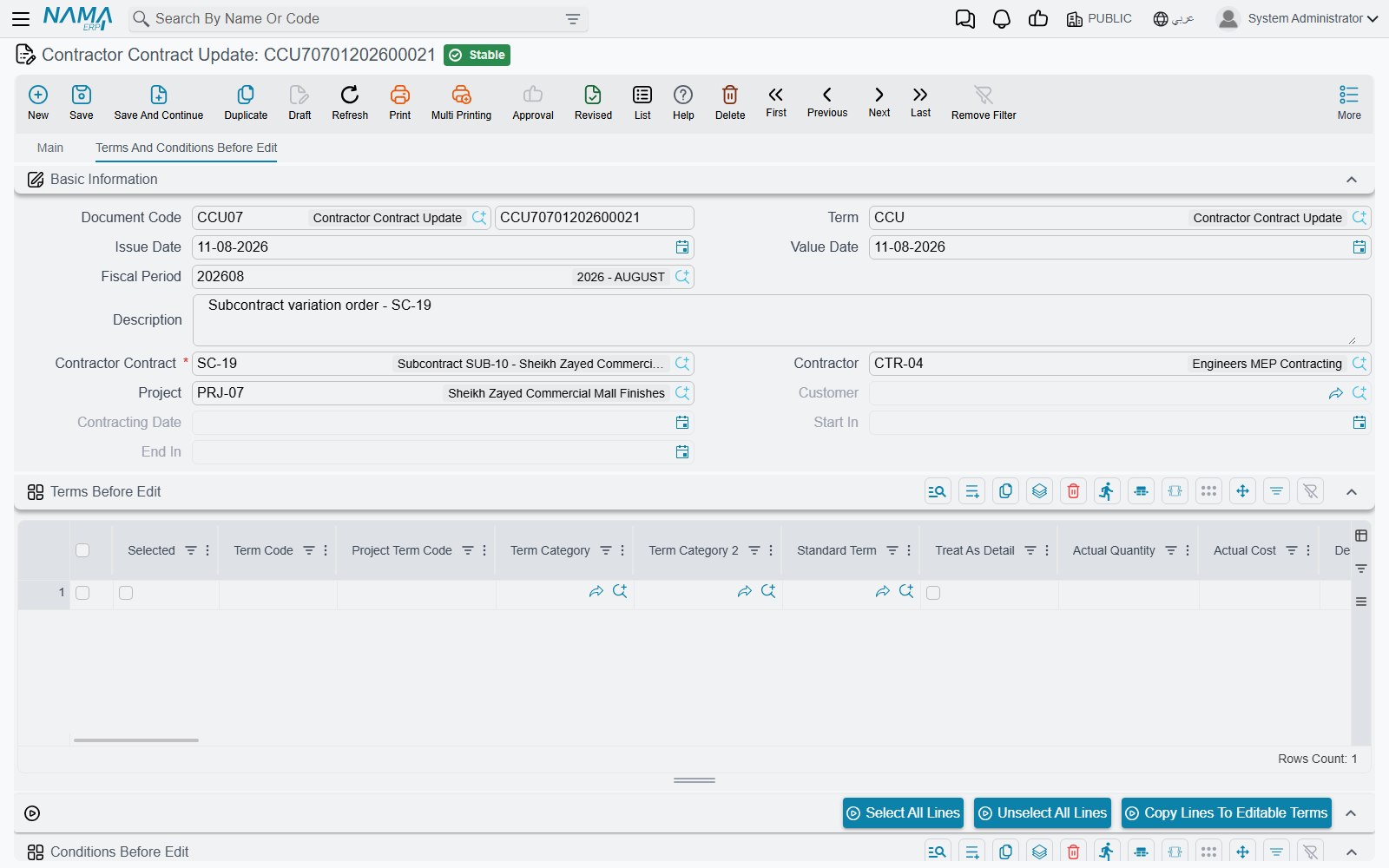Open Terms And Conditions Before Edit tab
The width and height of the screenshot is (1389, 868).
(x=187, y=148)
